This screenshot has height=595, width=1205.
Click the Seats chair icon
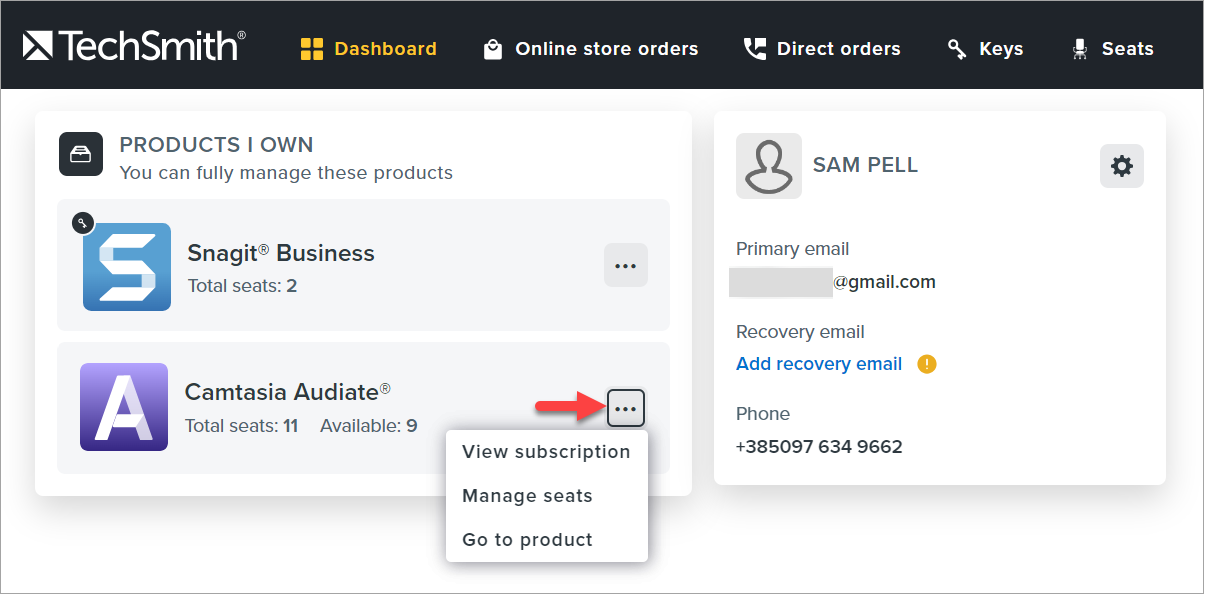pos(1079,49)
